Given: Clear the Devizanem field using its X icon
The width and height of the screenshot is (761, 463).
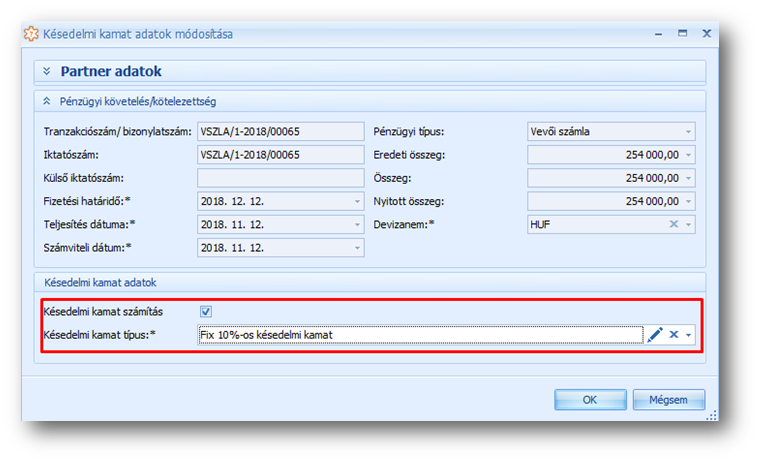Looking at the screenshot, I should point(674,225).
